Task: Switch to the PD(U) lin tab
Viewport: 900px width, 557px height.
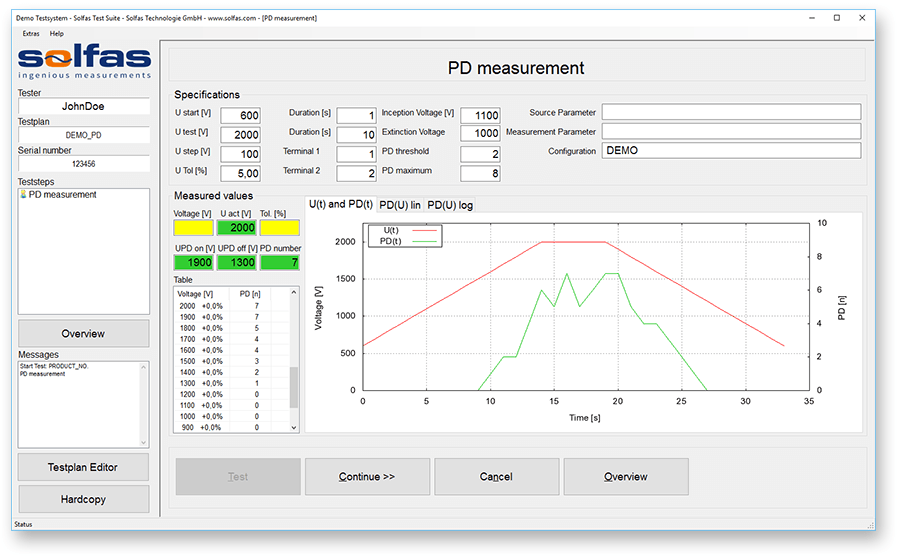Action: click(399, 205)
